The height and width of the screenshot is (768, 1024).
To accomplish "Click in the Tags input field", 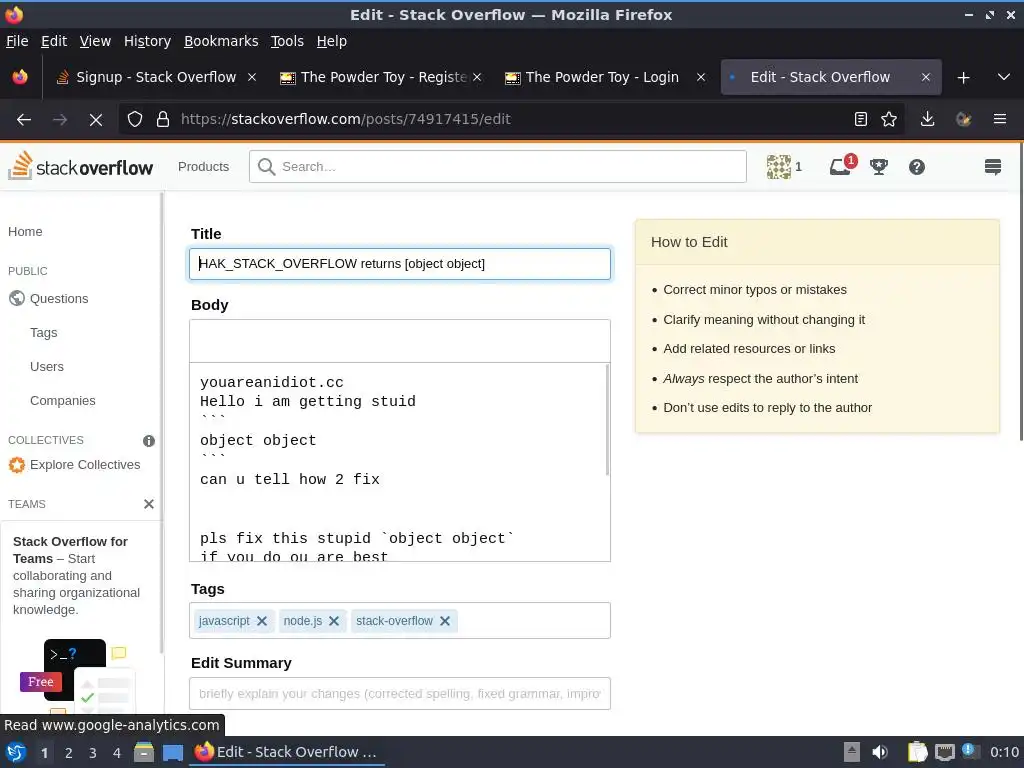I will 400,620.
